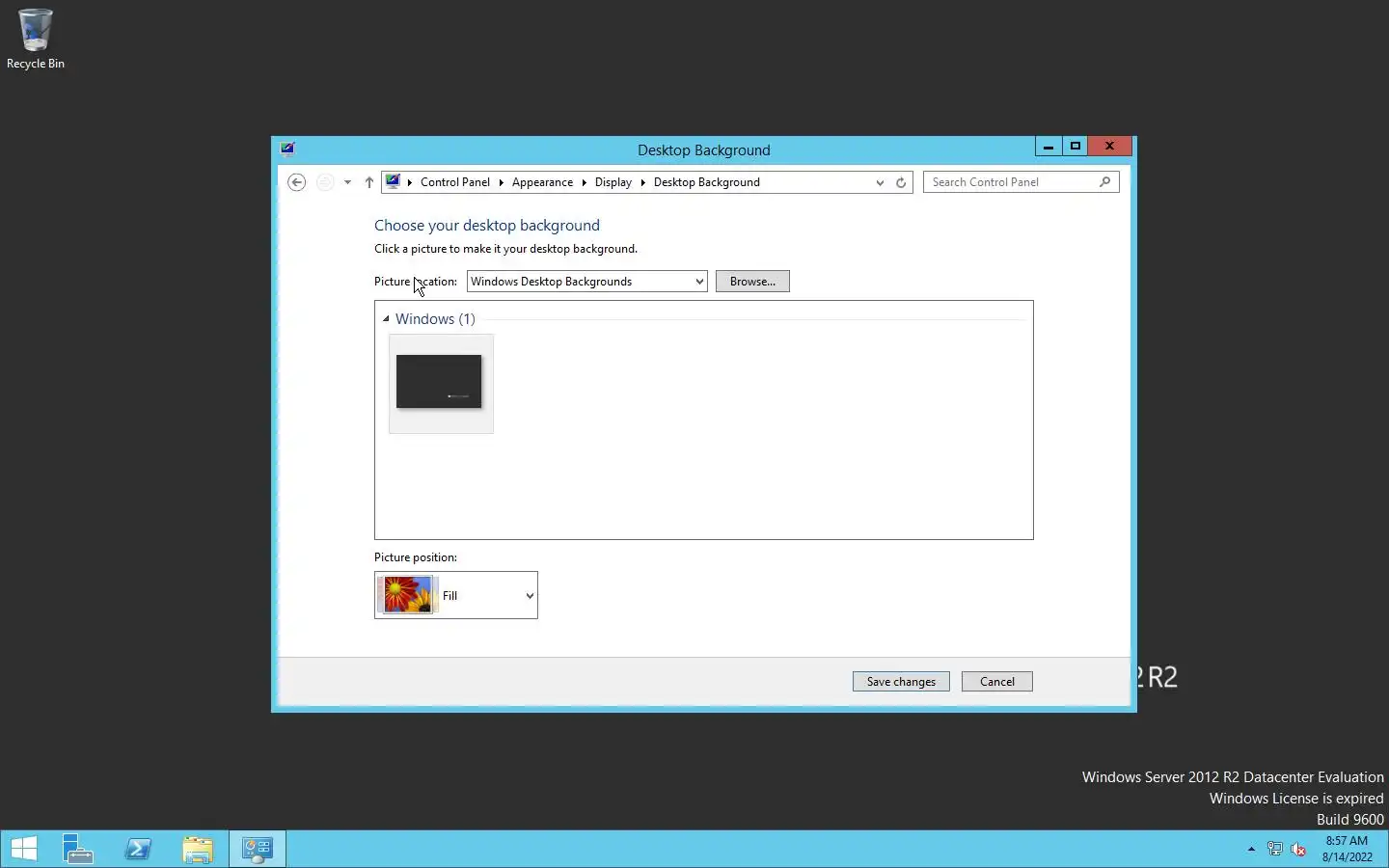Click the Browse... button
This screenshot has width=1389, height=868.
coord(752,282)
